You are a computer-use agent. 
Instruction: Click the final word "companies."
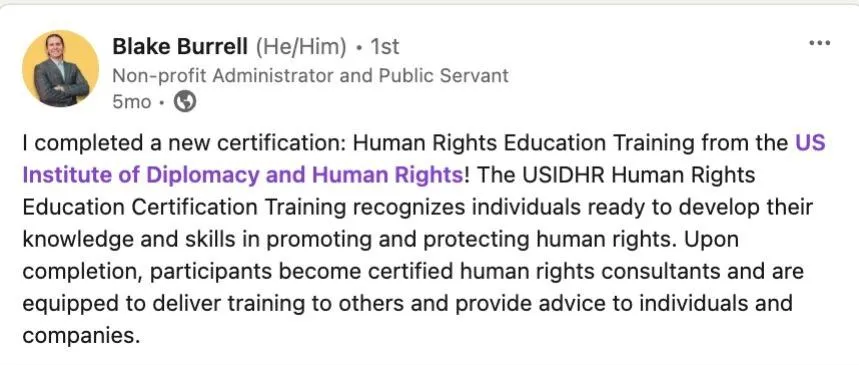pyautogui.click(x=81, y=335)
